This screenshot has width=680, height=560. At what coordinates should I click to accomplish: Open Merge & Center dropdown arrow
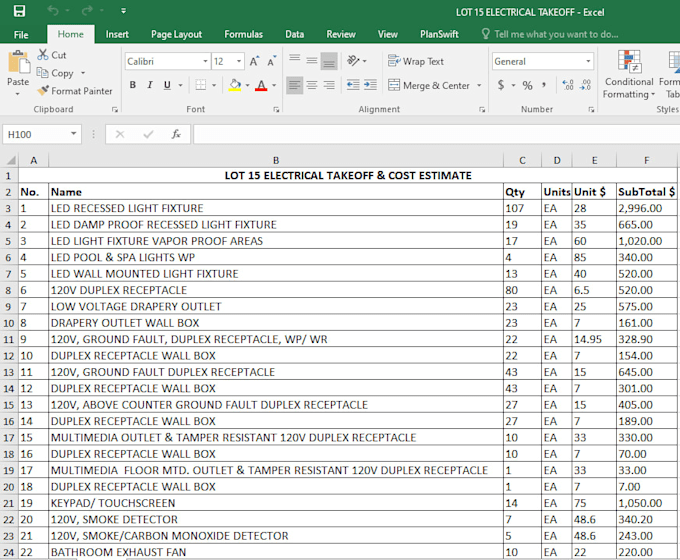pos(479,85)
